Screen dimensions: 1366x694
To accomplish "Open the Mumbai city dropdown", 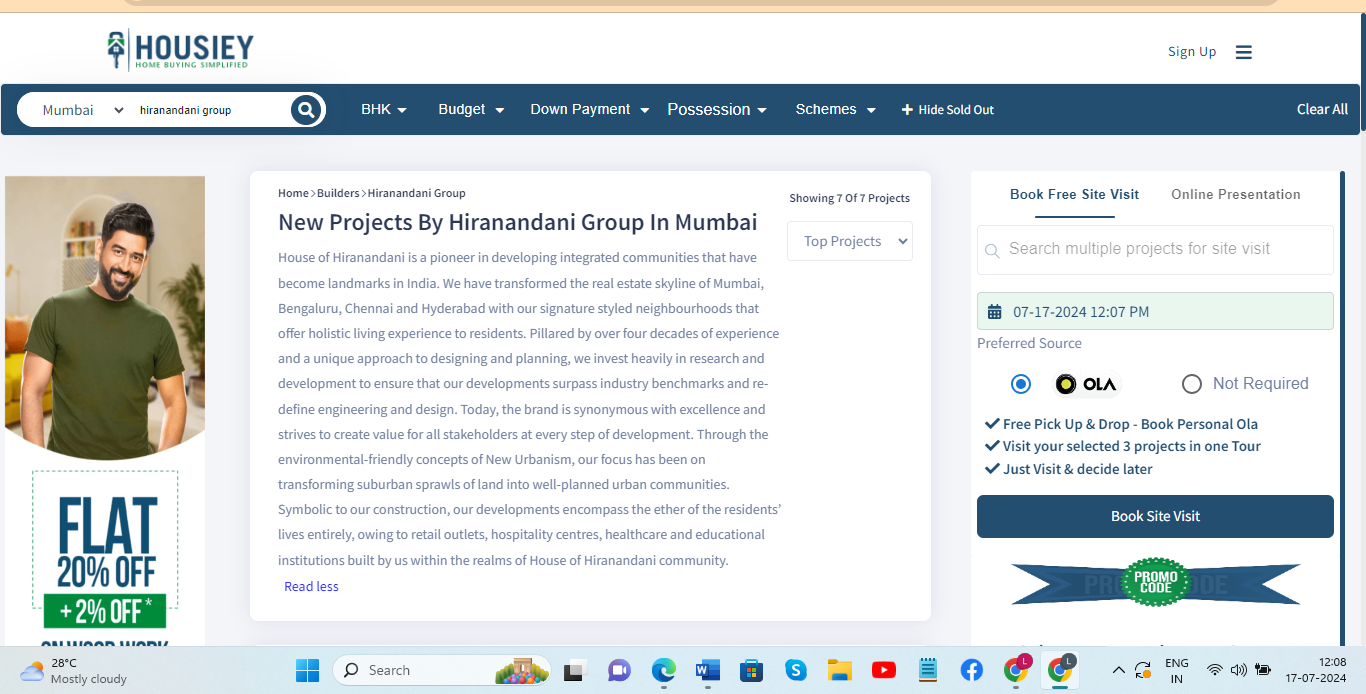I will click(82, 110).
